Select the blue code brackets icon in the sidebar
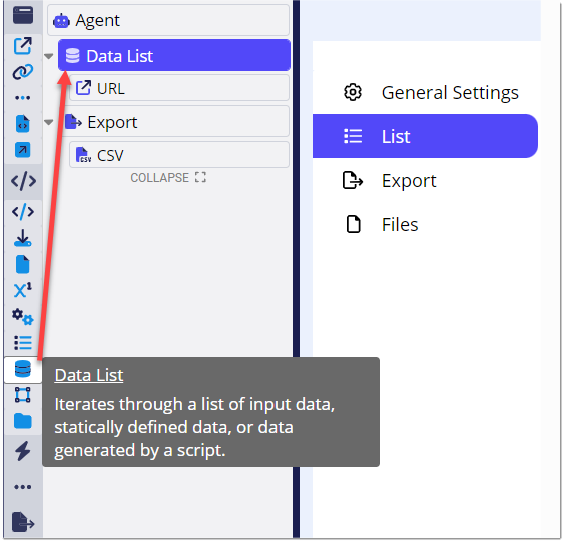Image resolution: width=565 pixels, height=543 pixels. pos(23,212)
